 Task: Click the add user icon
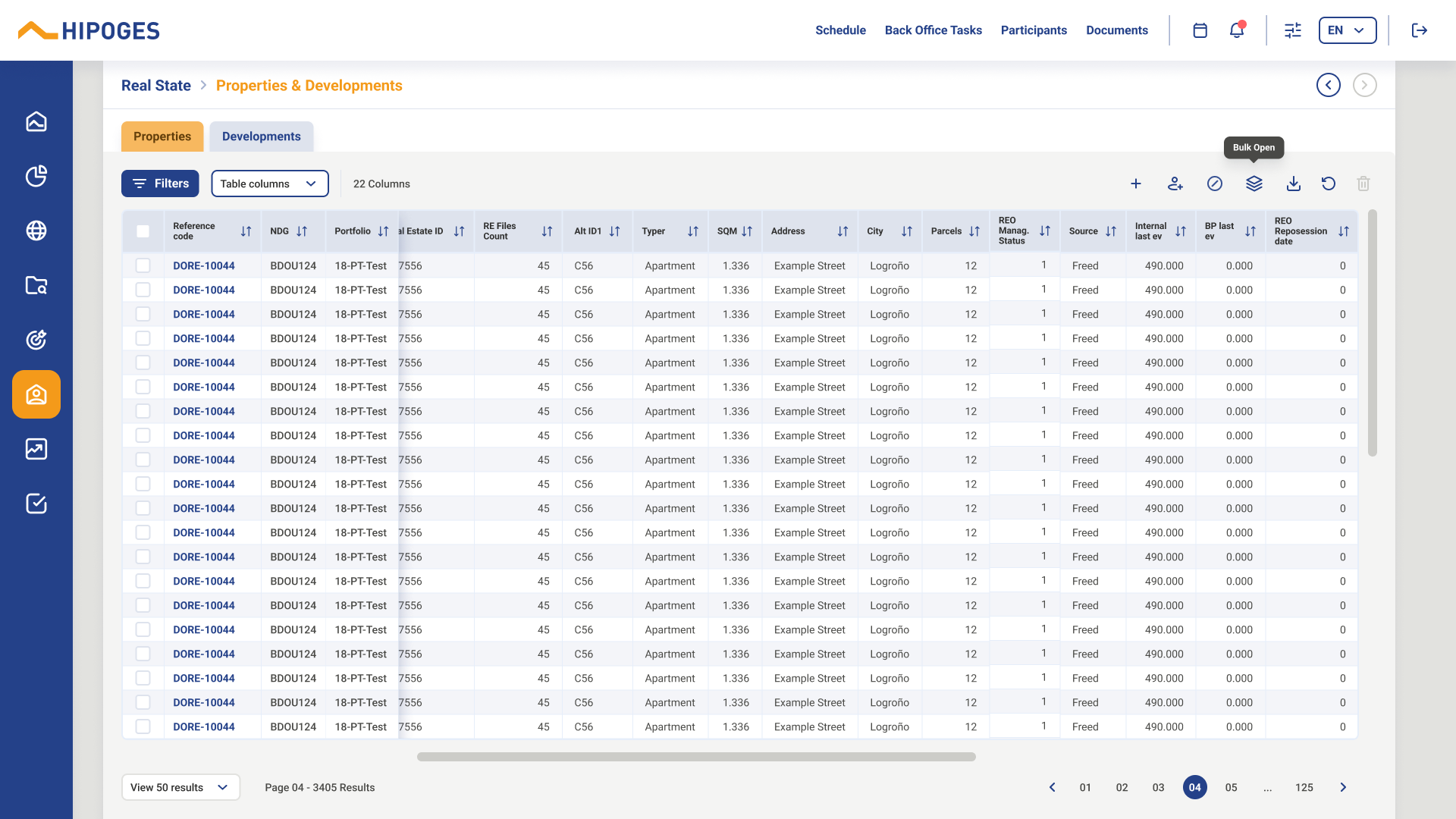(1175, 184)
